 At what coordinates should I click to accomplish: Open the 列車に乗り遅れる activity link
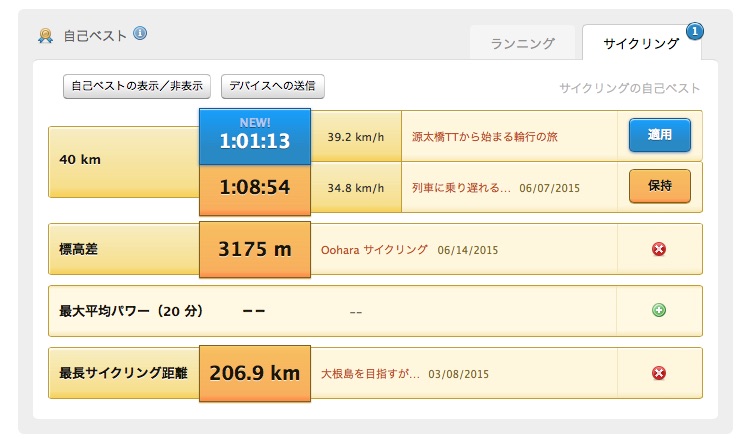tap(462, 187)
